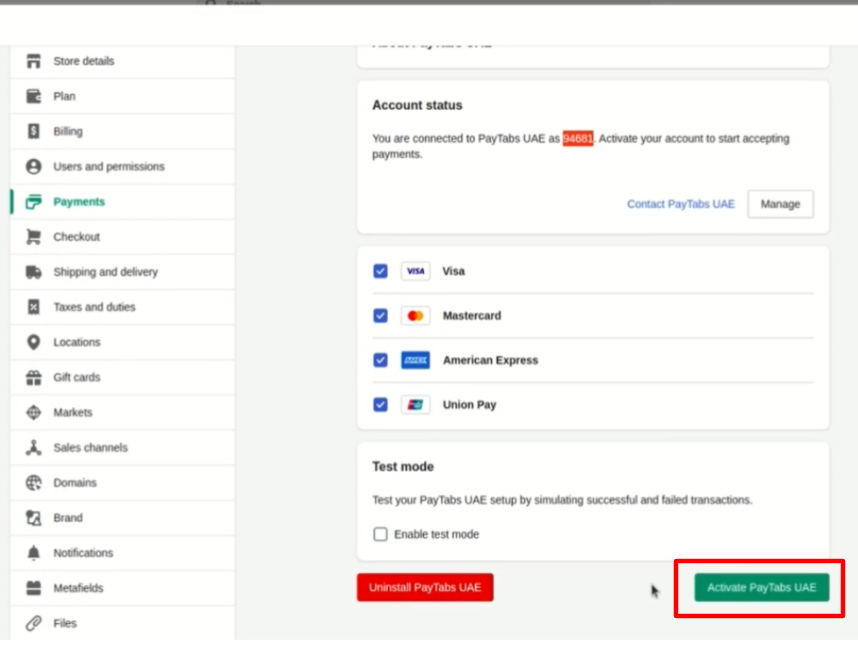Open Files settings
The image size is (858, 645).
point(123,623)
